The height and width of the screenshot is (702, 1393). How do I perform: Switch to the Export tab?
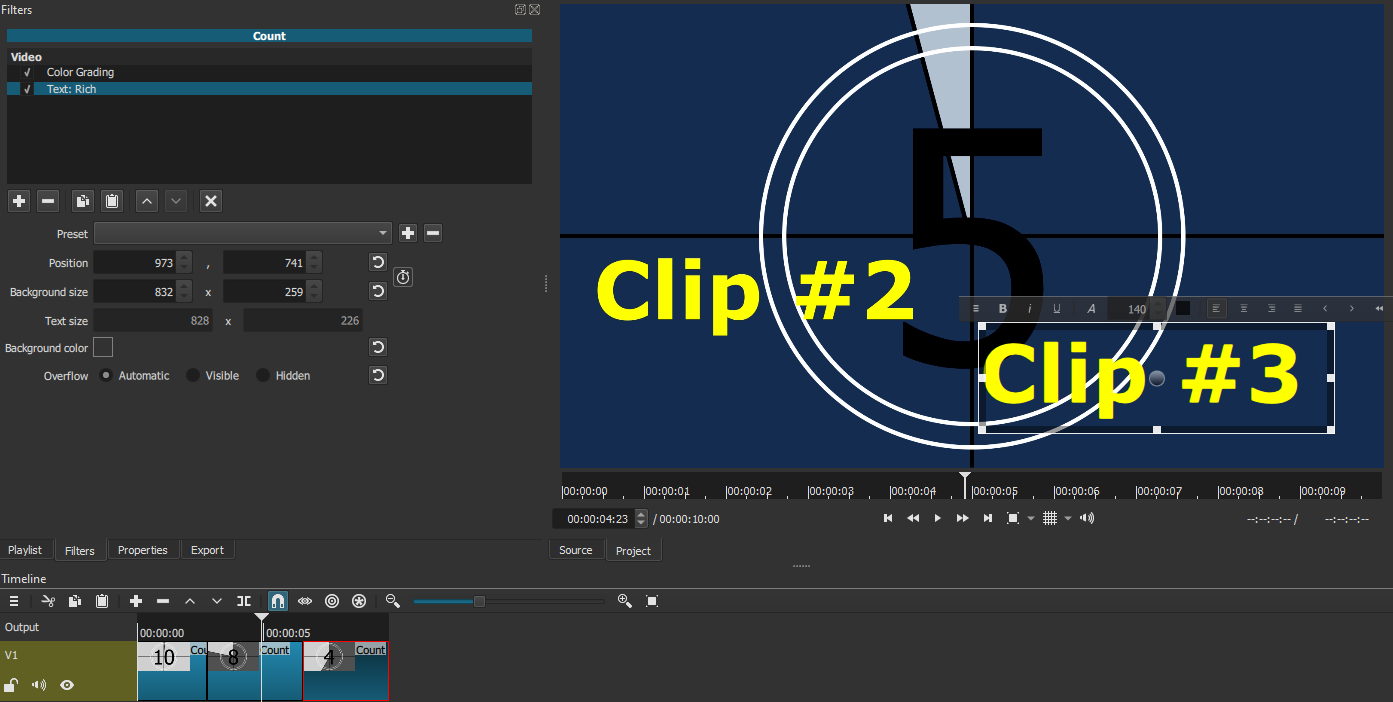point(207,549)
